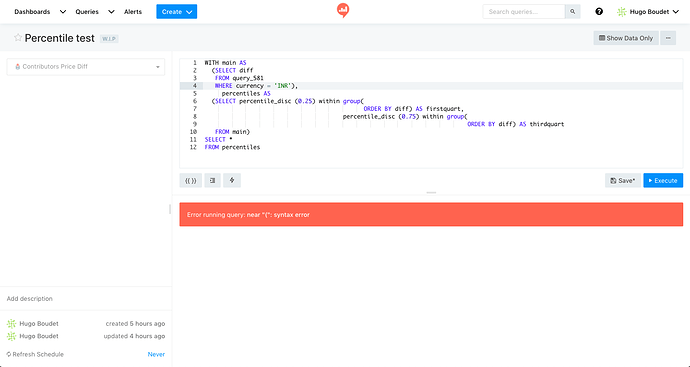The image size is (690, 367).
Task: Open the Dashboards menu
Action: [32, 12]
